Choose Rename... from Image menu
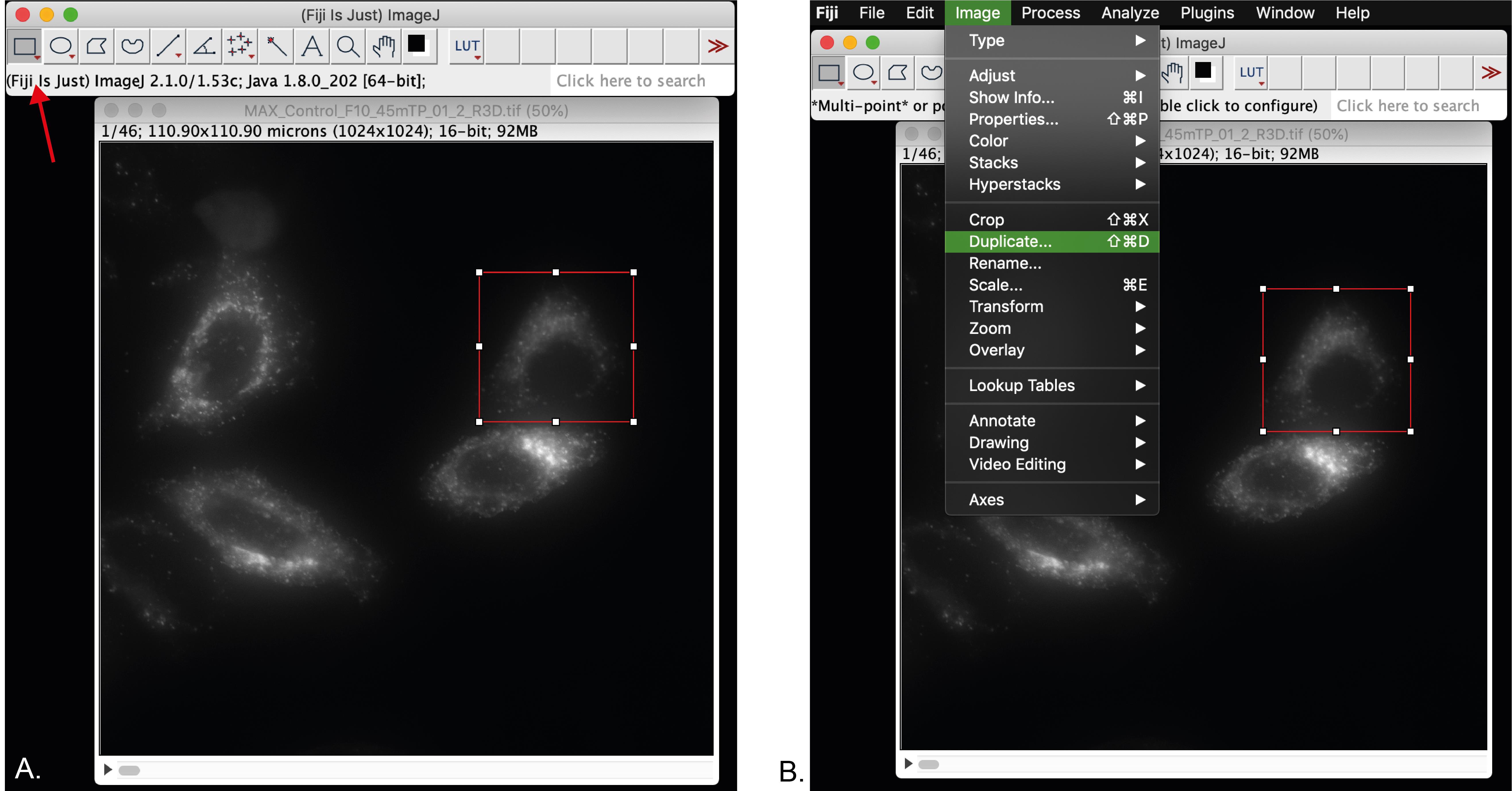1512x791 pixels. 1052,263
